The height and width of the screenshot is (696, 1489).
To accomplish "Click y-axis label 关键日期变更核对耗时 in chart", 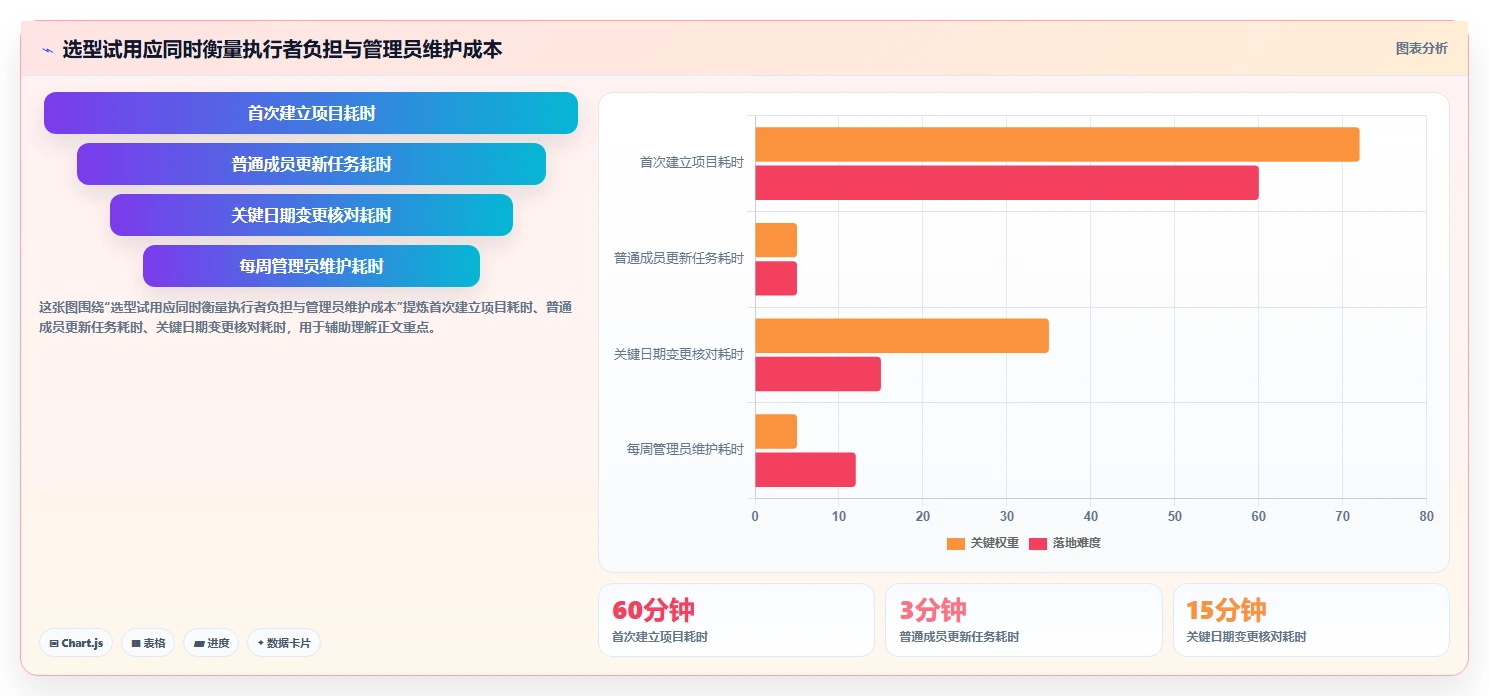I will tap(679, 355).
